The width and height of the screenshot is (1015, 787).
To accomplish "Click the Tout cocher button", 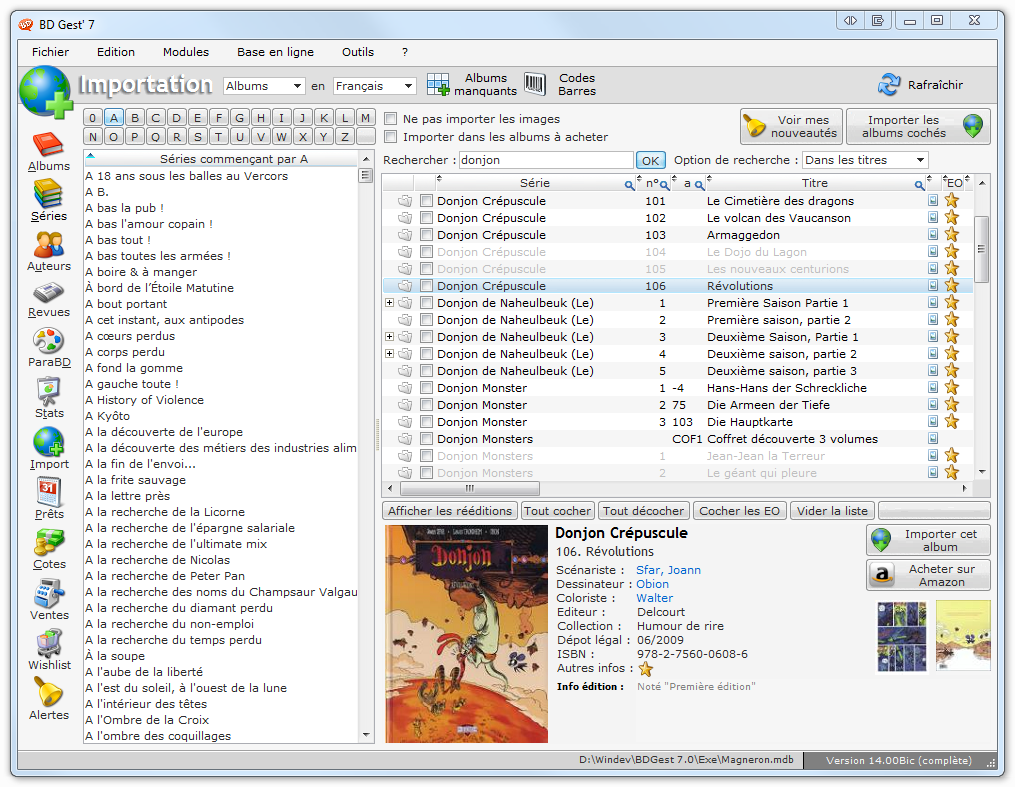I will (x=557, y=511).
